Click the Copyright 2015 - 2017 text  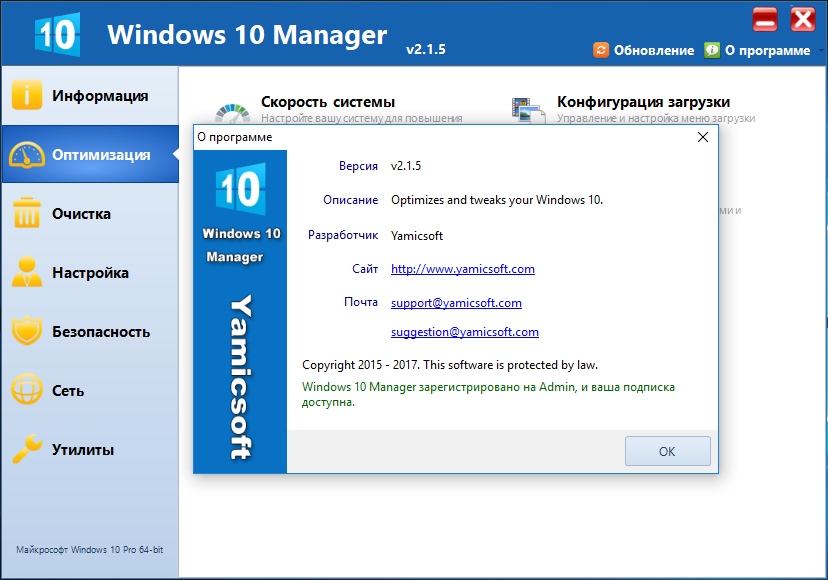(449, 365)
